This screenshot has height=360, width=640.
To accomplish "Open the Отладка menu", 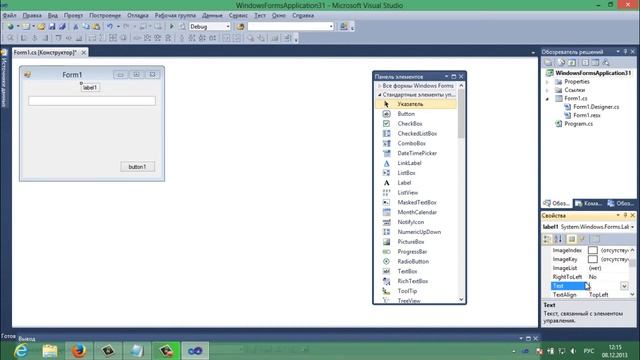I will 138,16.
